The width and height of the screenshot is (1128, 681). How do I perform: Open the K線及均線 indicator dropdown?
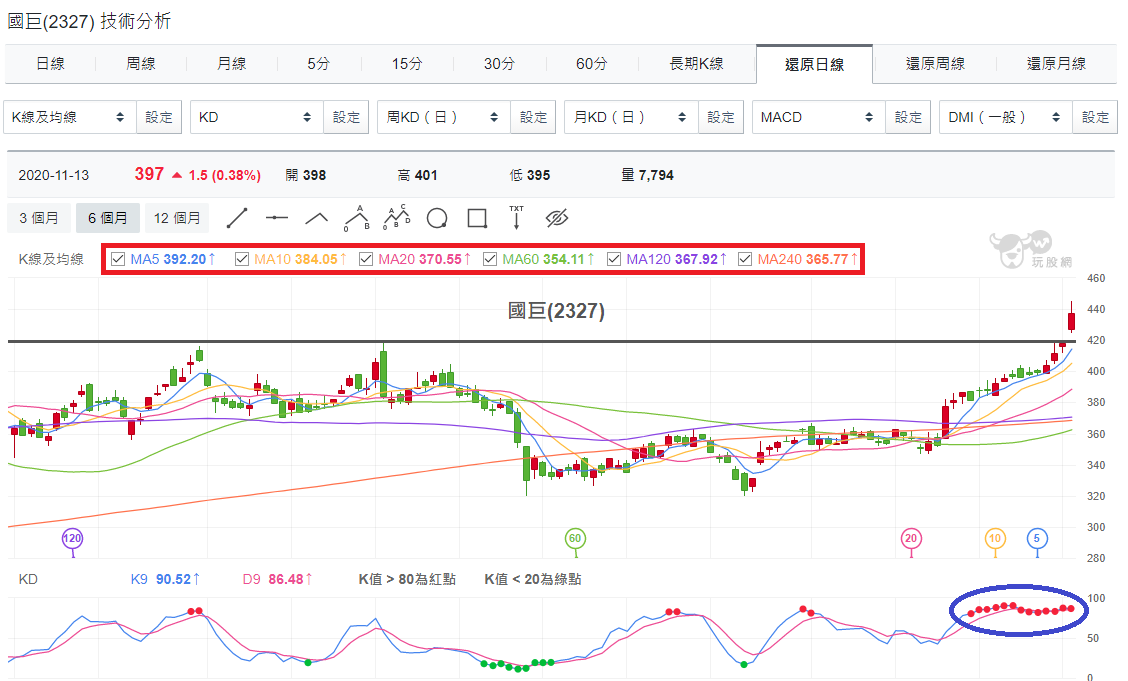click(70, 117)
